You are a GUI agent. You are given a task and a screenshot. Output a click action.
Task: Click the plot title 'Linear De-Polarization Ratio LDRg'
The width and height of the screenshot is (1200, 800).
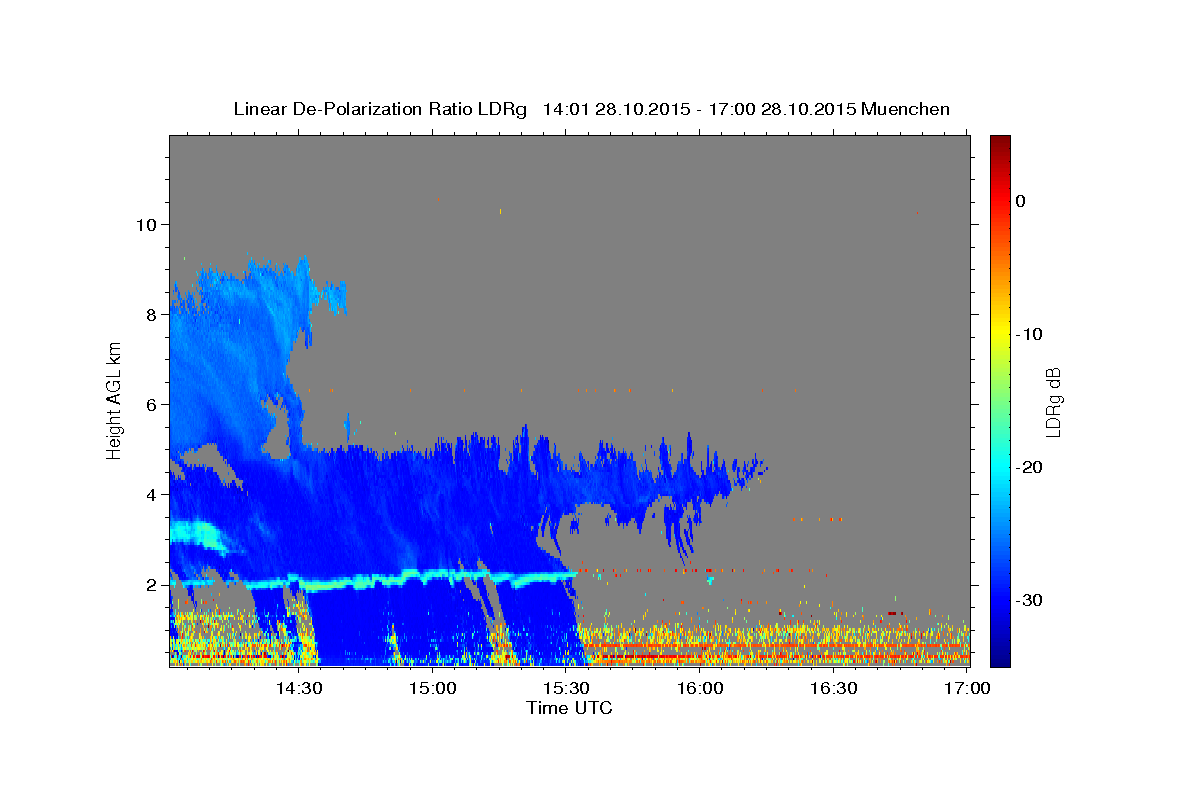coord(379,109)
